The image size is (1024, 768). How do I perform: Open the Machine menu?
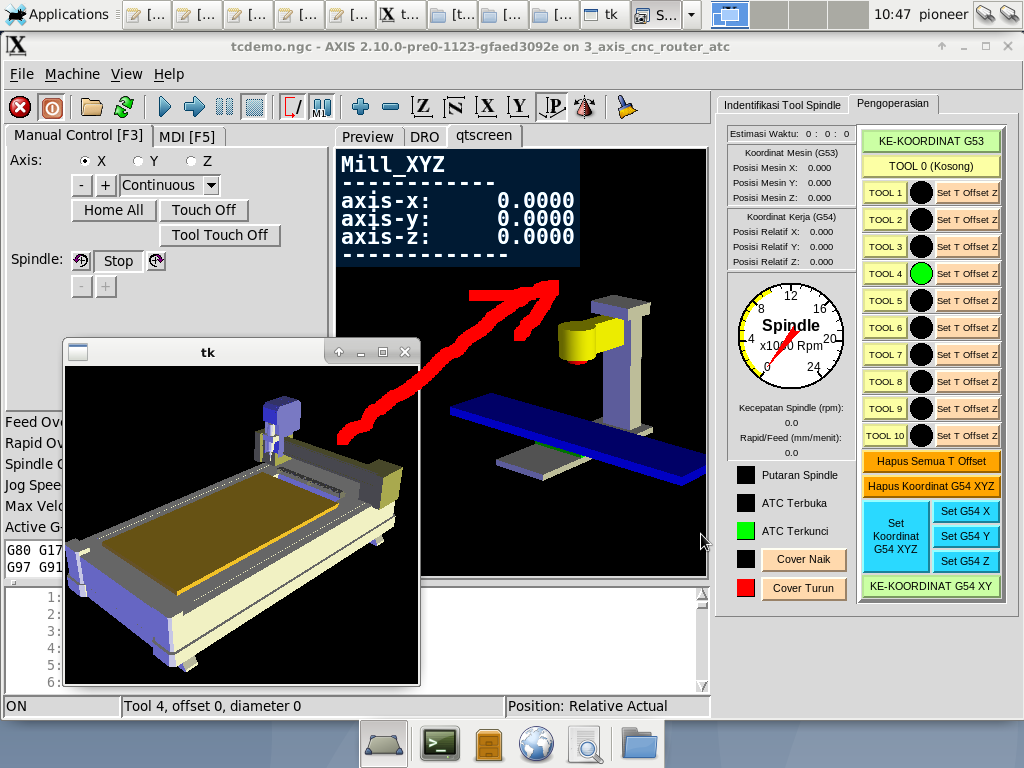tap(72, 74)
